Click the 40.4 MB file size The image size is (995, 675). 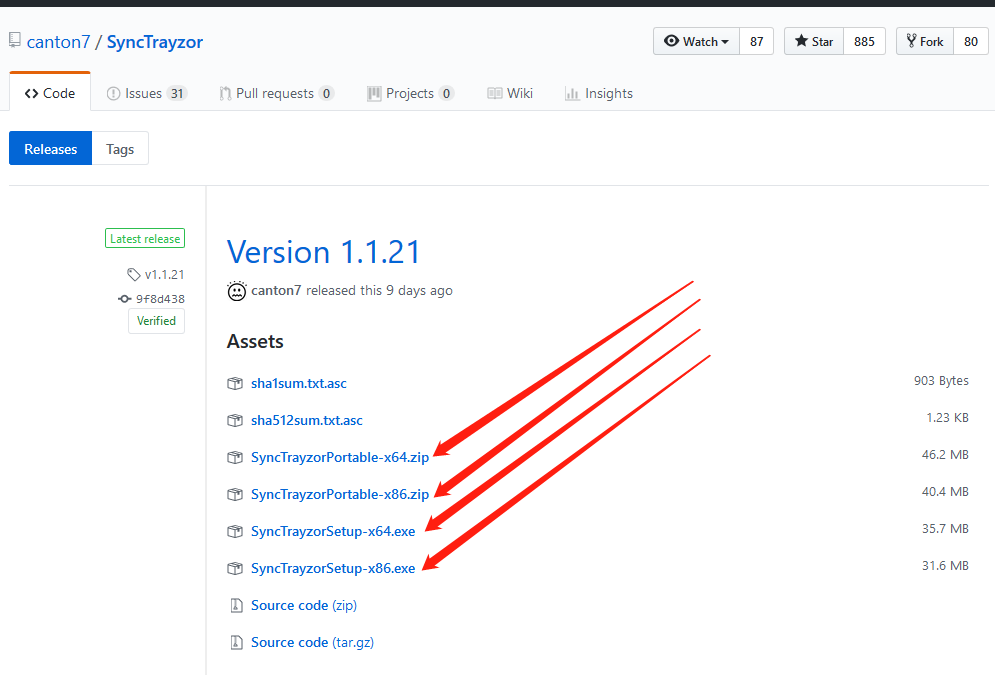(946, 492)
